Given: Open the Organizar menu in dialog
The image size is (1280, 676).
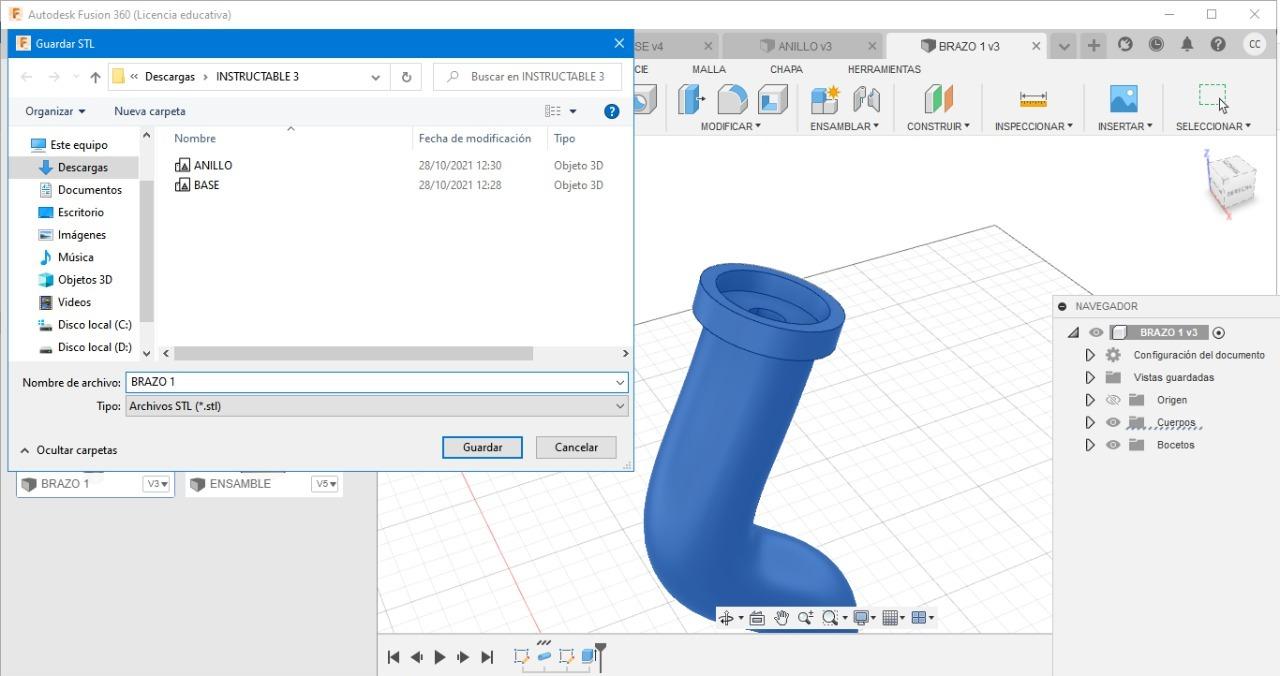Looking at the screenshot, I should coord(55,111).
